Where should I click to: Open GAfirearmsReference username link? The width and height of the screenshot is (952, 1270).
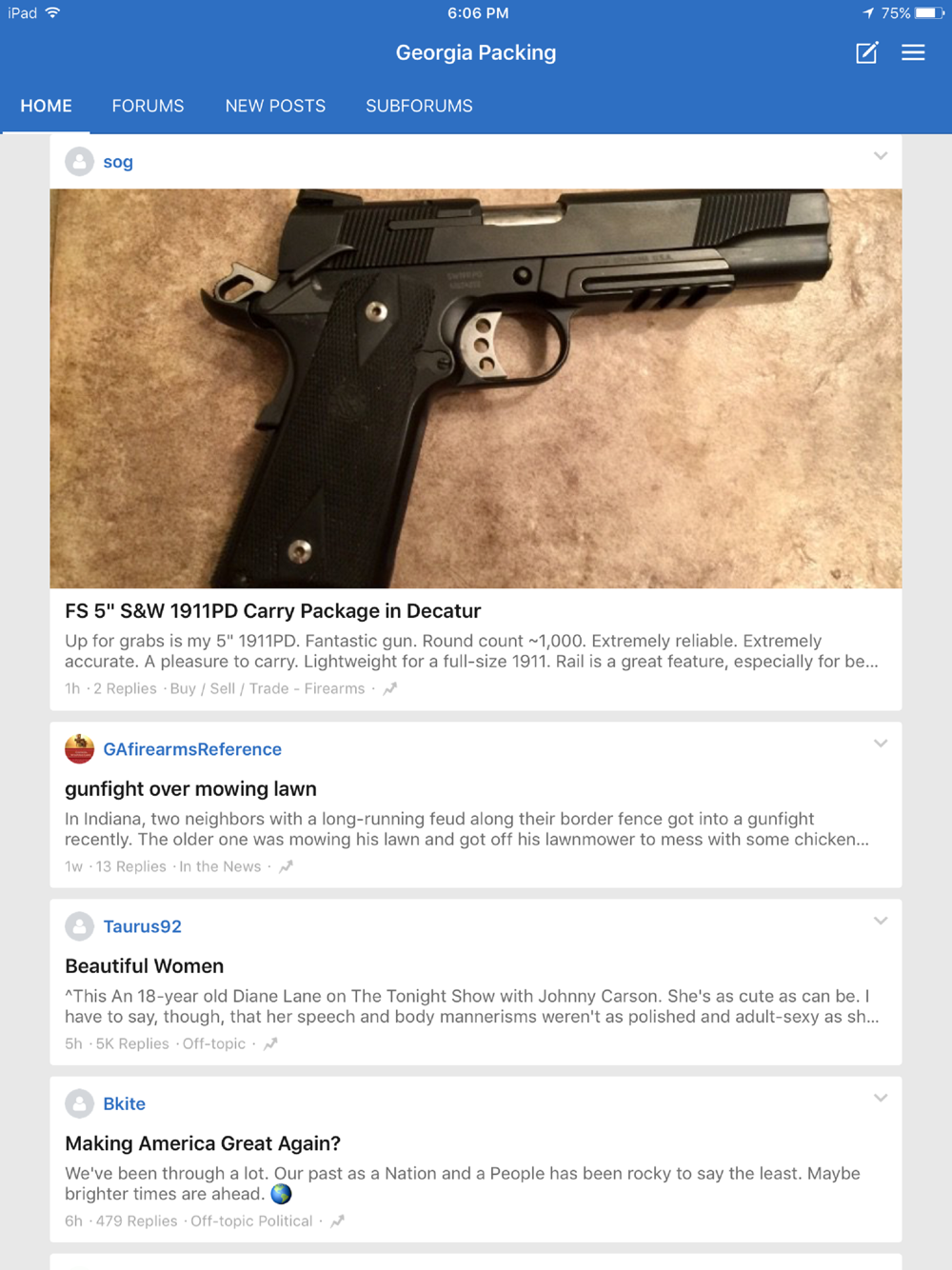click(192, 749)
